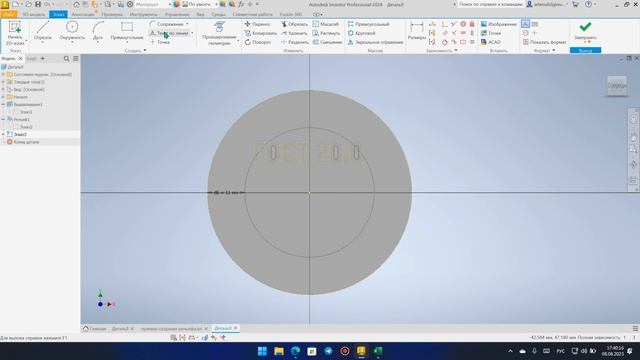This screenshot has height=360, width=640.
Task: Create a Прямоугольный rectangular pattern
Action: (369, 24)
